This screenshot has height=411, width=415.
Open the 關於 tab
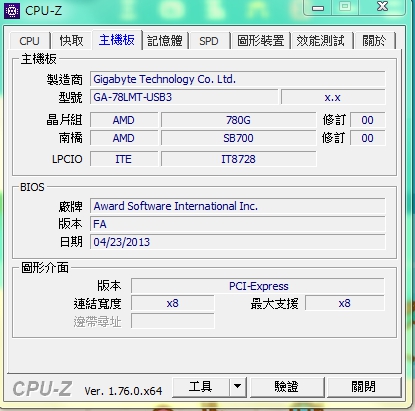coord(374,41)
